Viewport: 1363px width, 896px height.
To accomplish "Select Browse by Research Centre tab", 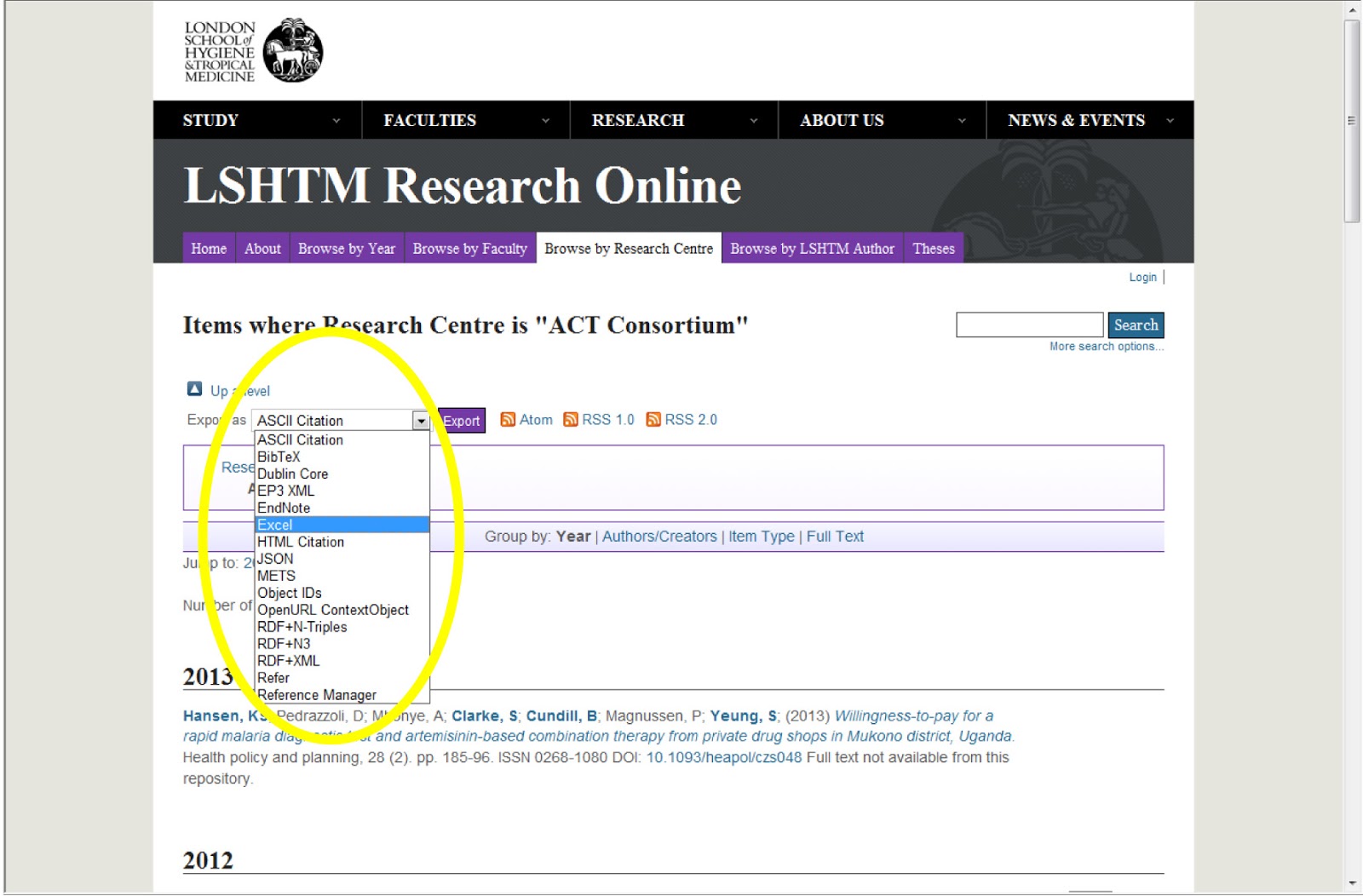I will [629, 248].
